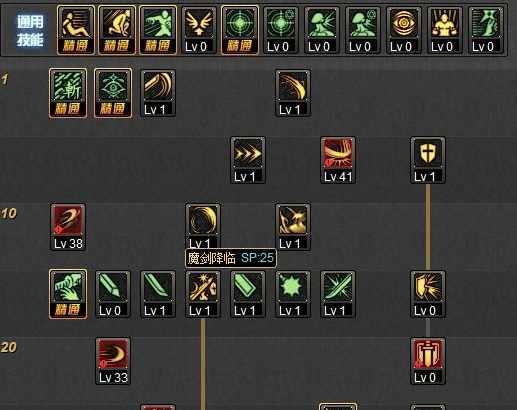Click the 魔剑降临 sword skill icon
The image size is (517, 410).
(x=203, y=294)
